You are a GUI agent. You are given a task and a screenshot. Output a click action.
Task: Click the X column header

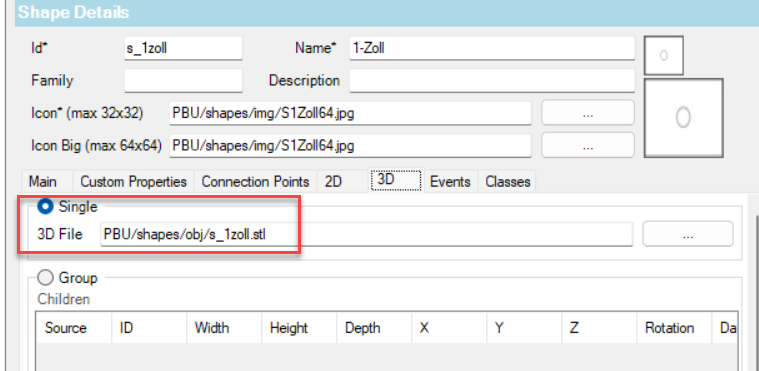click(x=449, y=328)
